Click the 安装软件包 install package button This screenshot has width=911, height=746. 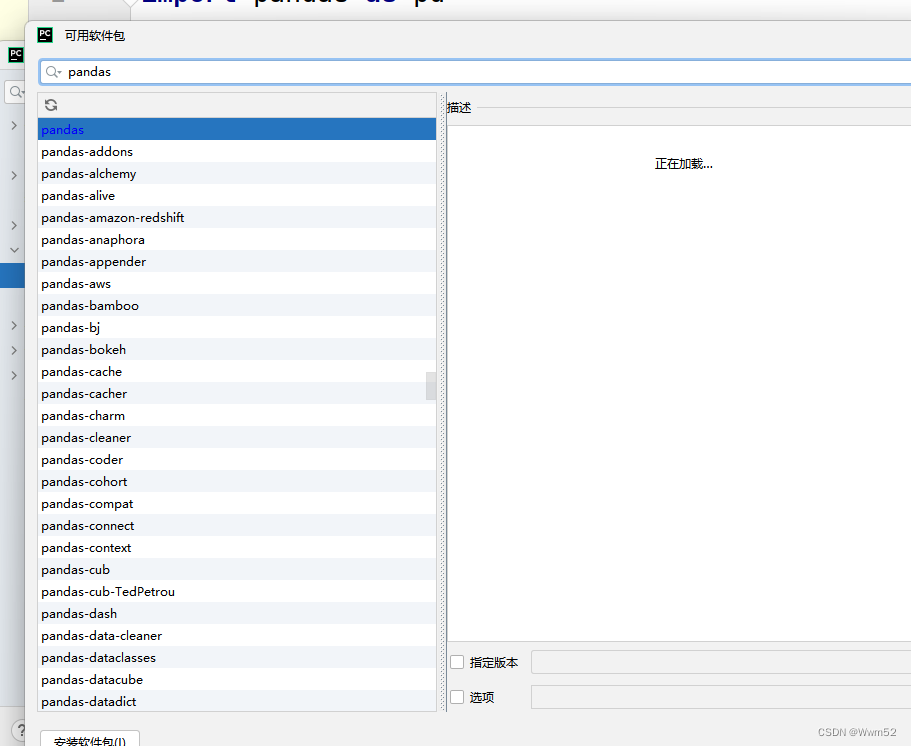(x=89, y=740)
